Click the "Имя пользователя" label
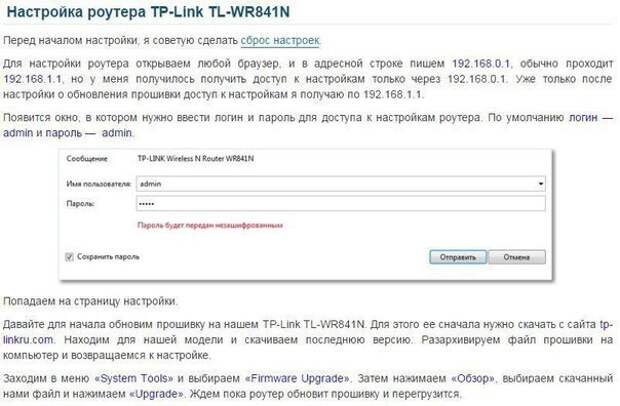The height and width of the screenshot is (406, 620). [98, 184]
